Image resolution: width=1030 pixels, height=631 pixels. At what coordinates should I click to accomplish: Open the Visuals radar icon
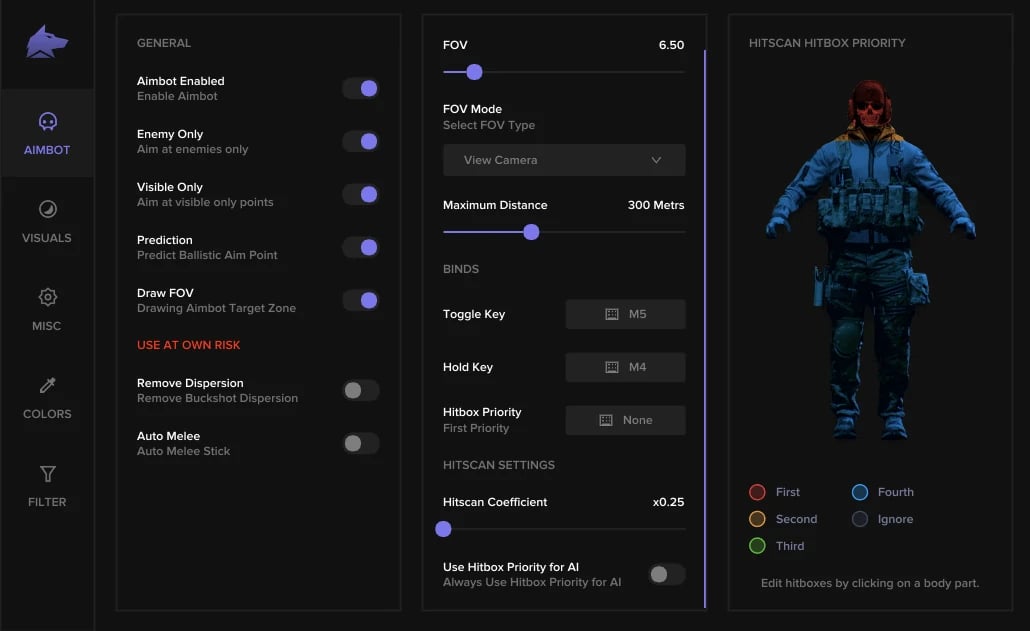click(x=47, y=209)
